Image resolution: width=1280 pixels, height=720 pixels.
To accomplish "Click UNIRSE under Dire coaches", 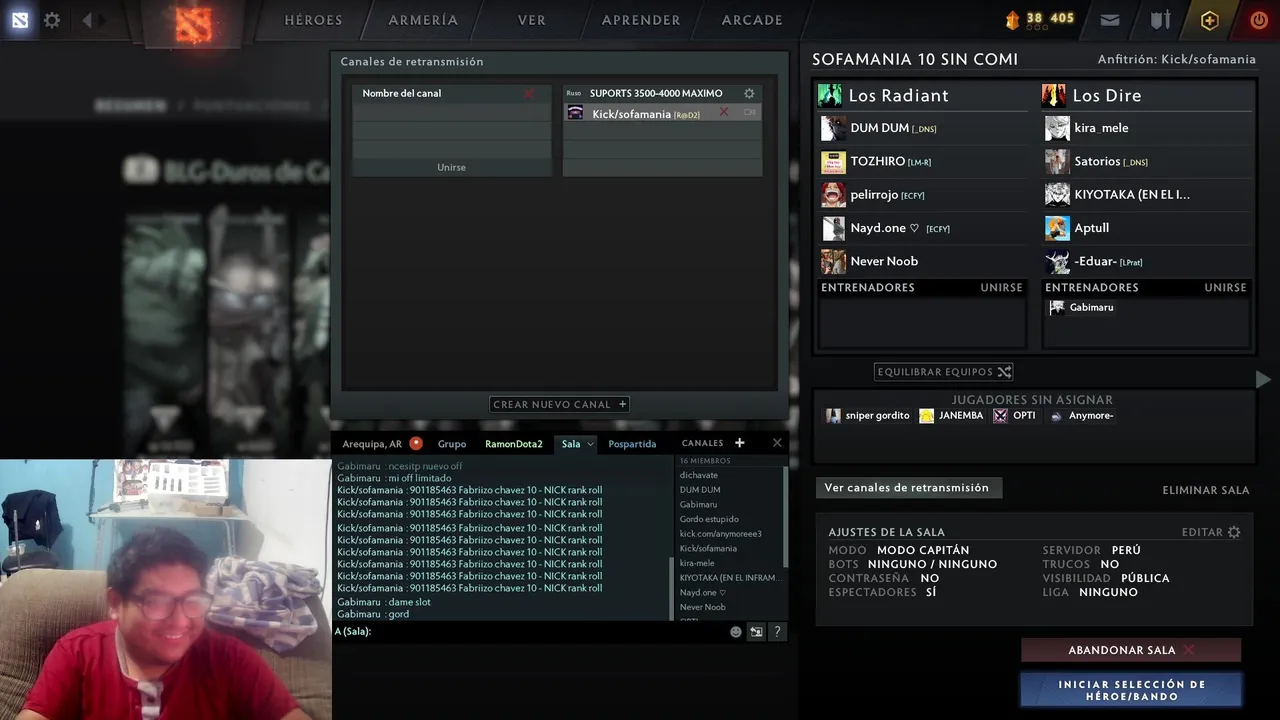I will tap(1225, 288).
